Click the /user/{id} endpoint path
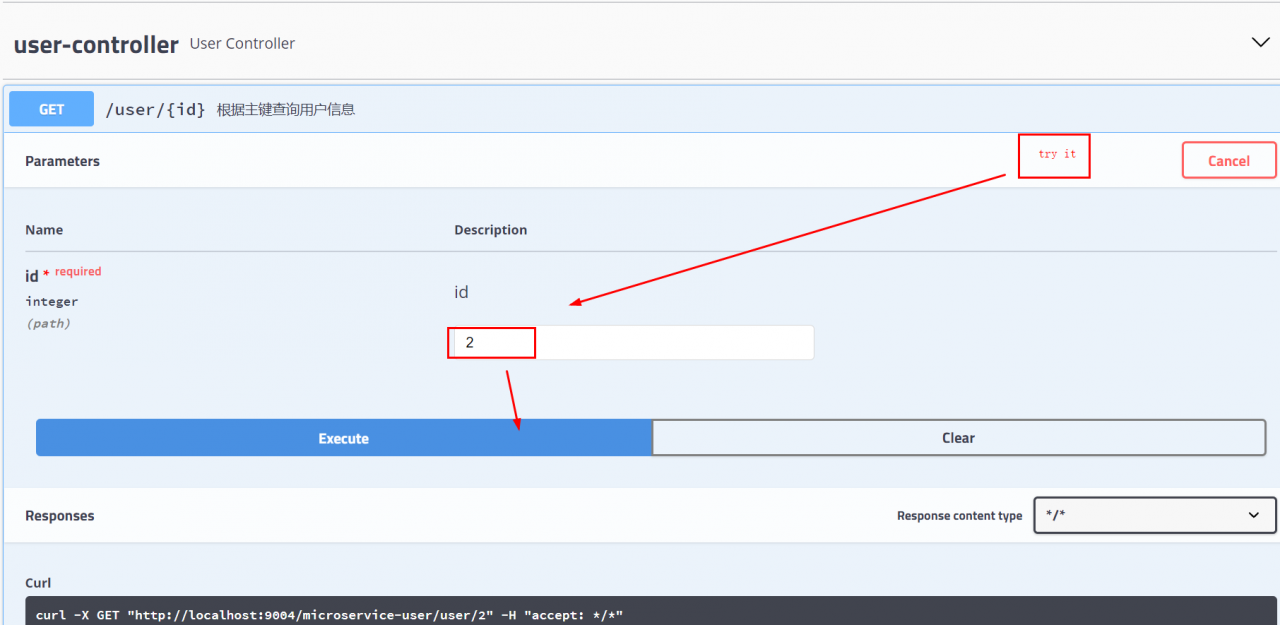This screenshot has height=625, width=1280. coord(155,110)
